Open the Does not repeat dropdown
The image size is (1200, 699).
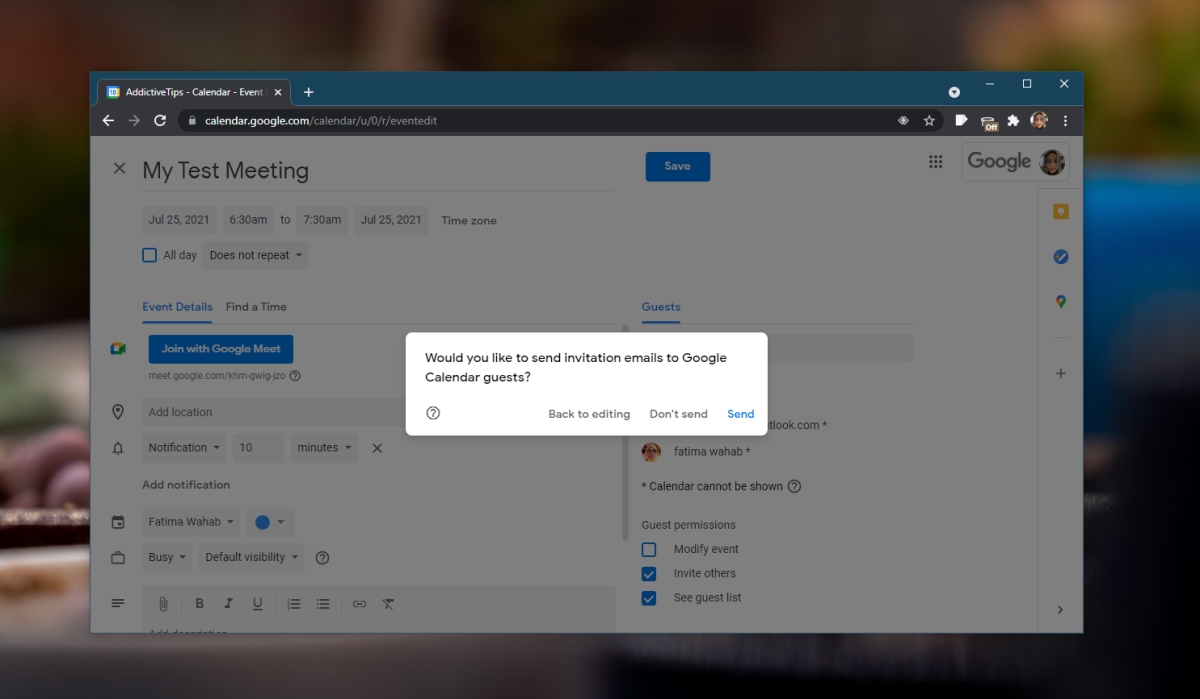[x=256, y=255]
